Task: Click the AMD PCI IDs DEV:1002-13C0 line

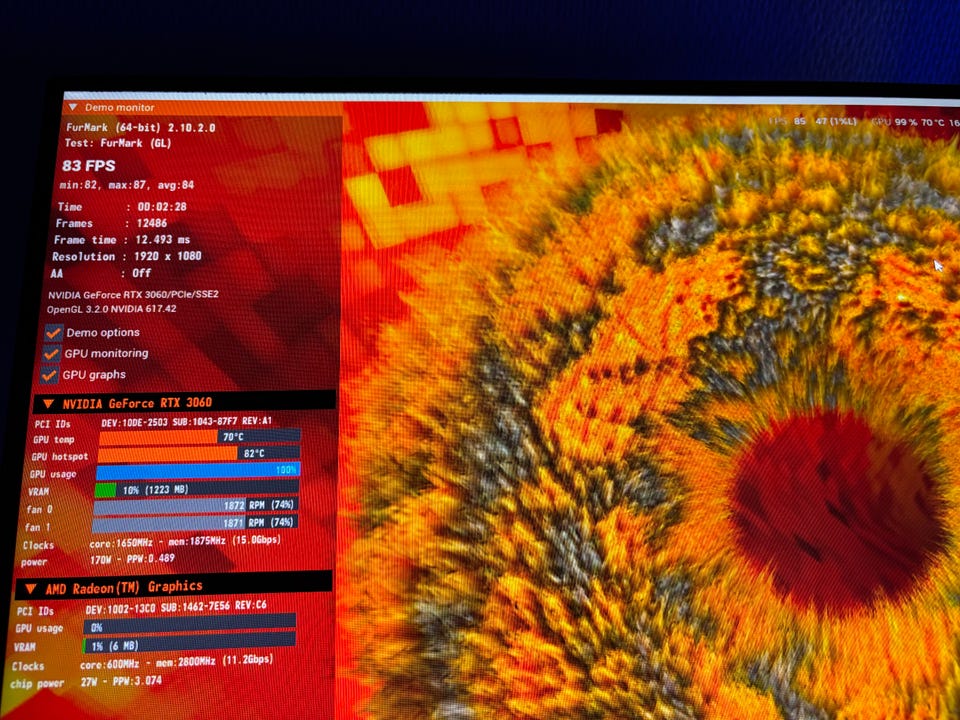Action: click(x=141, y=608)
